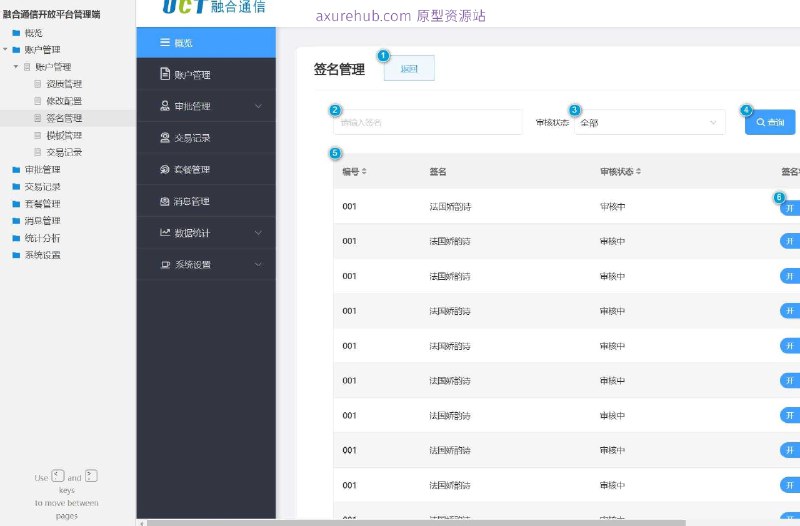Click the 系统设置 monitor icon in dark sidebar
Screen dimensions: 800x526
[x=165, y=264]
